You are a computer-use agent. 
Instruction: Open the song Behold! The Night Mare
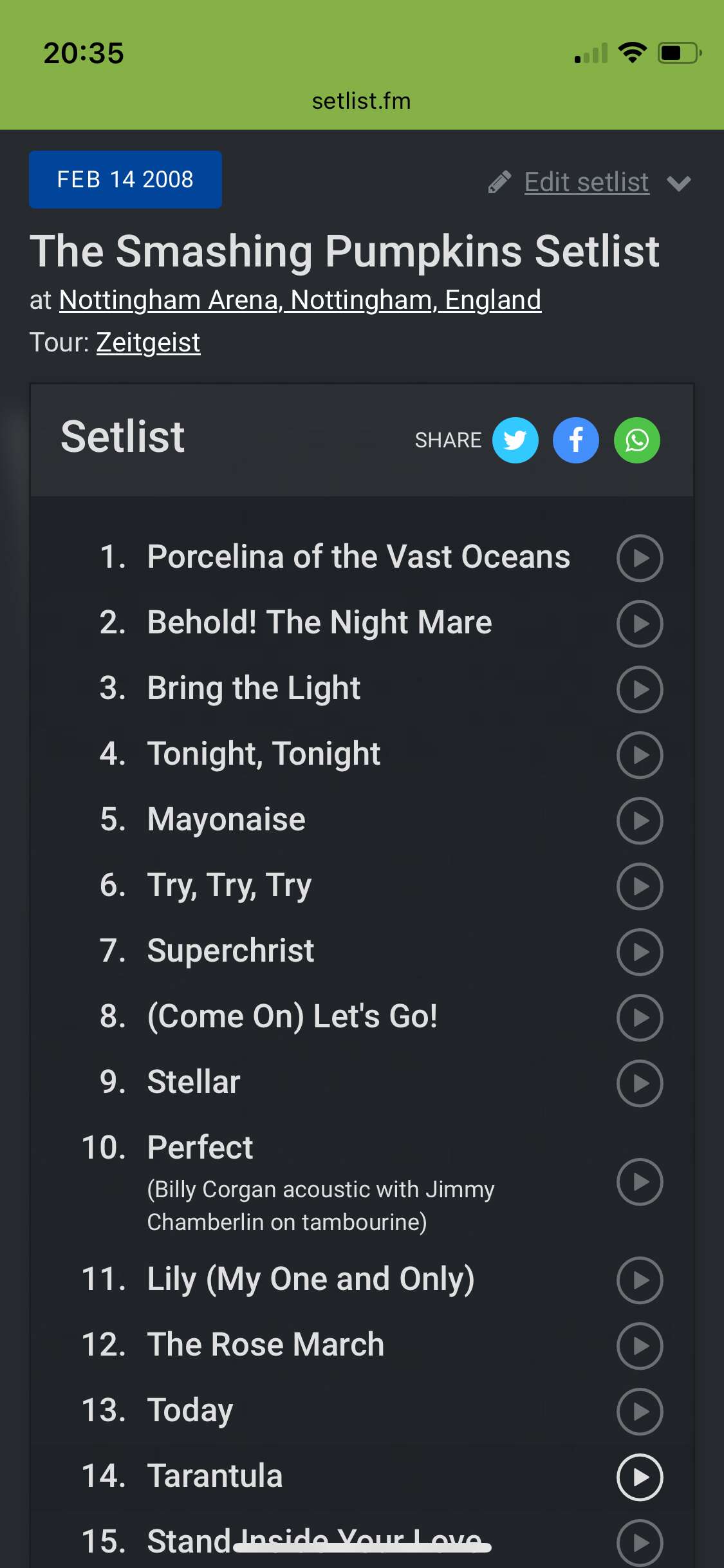point(319,622)
